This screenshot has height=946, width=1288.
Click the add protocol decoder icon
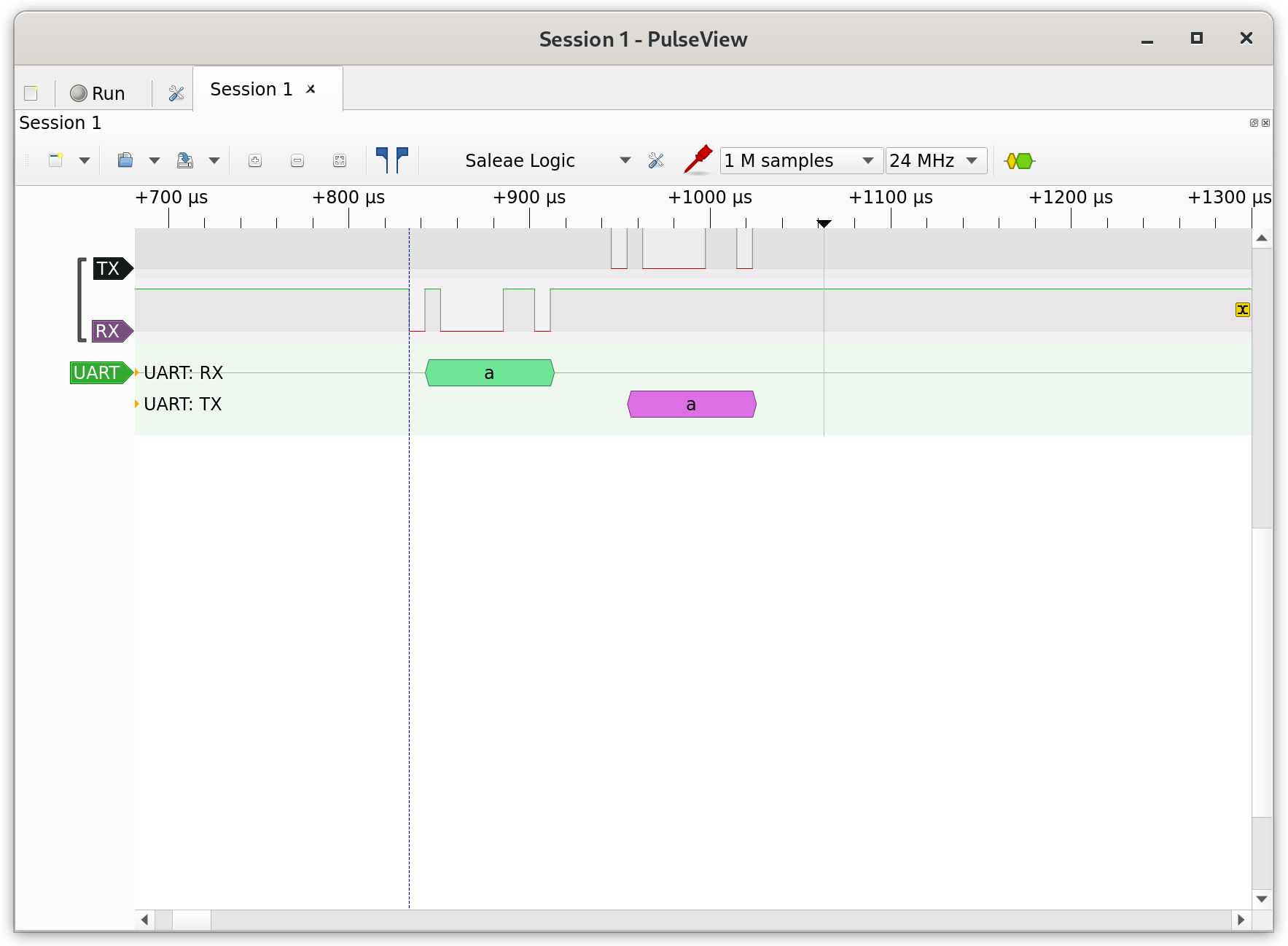1019,161
